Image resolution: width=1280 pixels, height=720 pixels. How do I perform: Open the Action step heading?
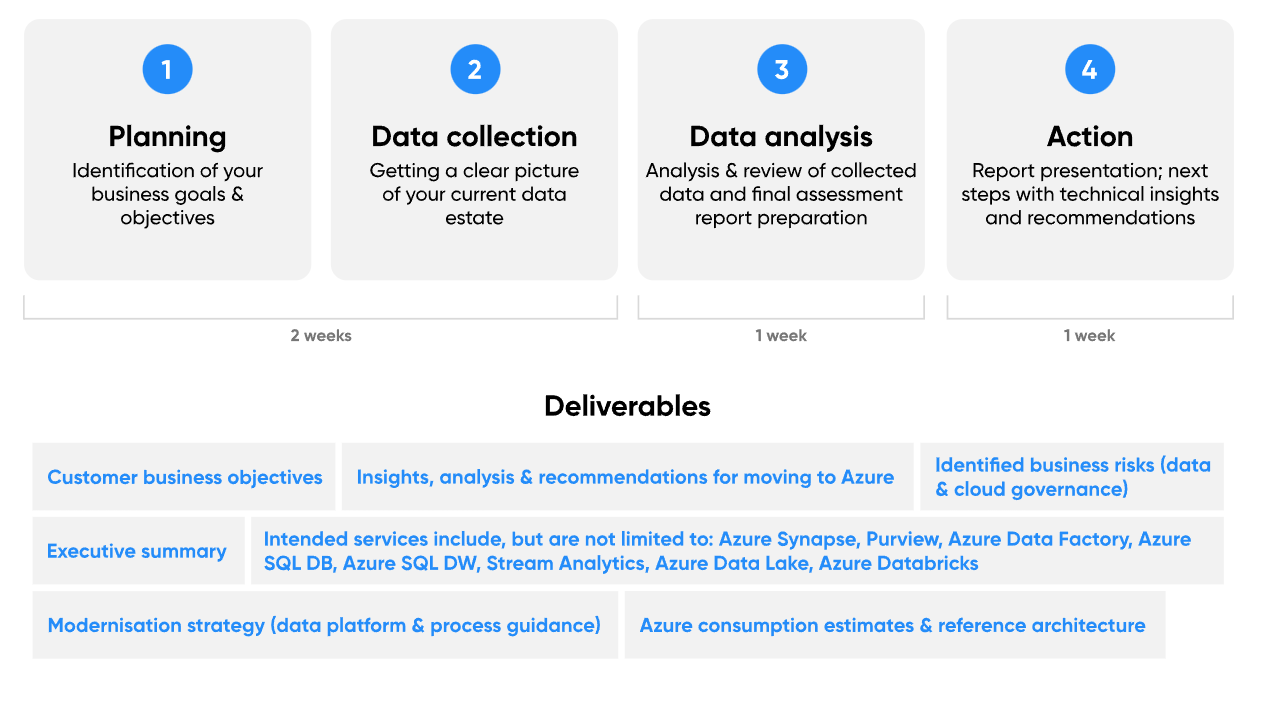click(1090, 136)
